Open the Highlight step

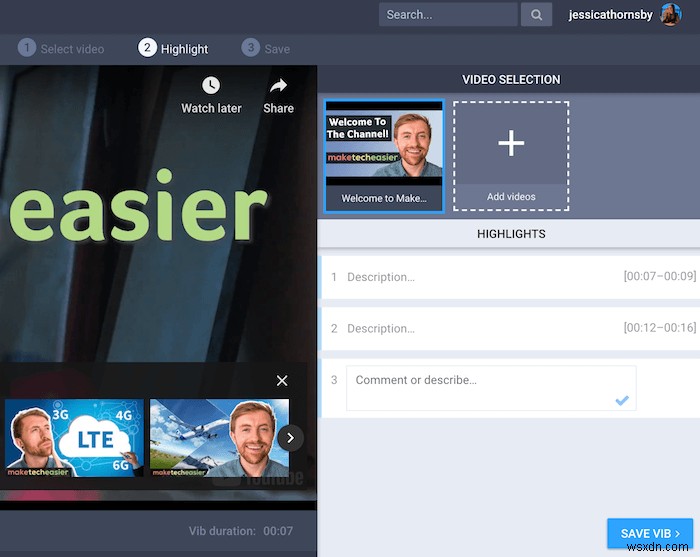(x=174, y=48)
